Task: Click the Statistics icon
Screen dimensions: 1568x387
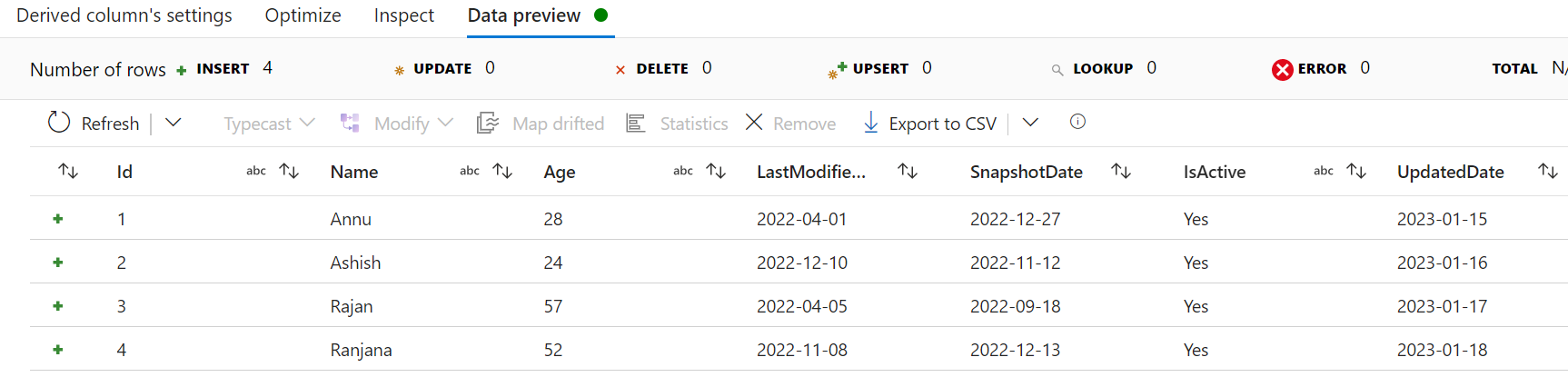Action: tap(636, 123)
